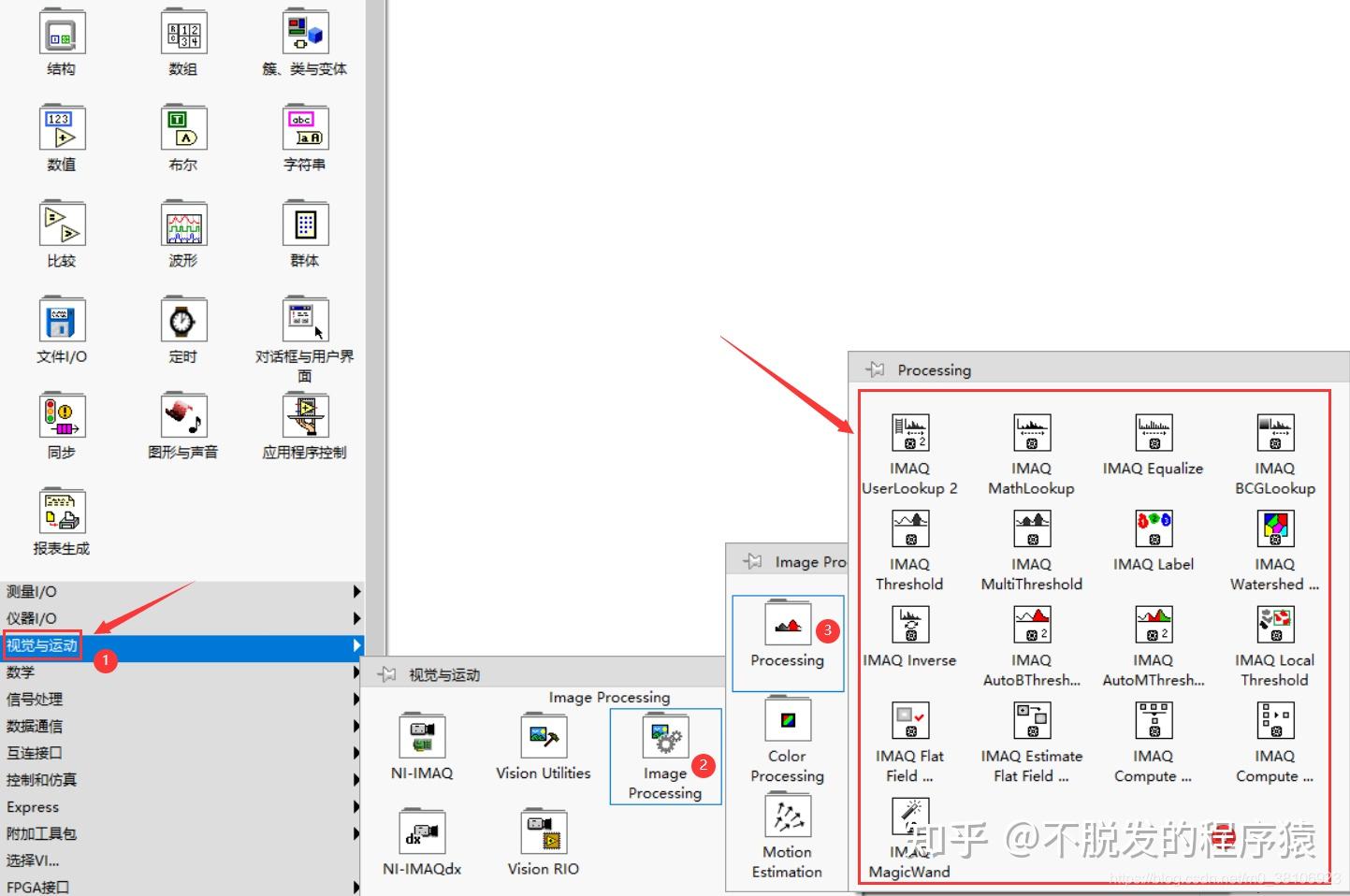The height and width of the screenshot is (896, 1350).
Task: Pin the 视觉与运动 palette open
Action: (385, 672)
